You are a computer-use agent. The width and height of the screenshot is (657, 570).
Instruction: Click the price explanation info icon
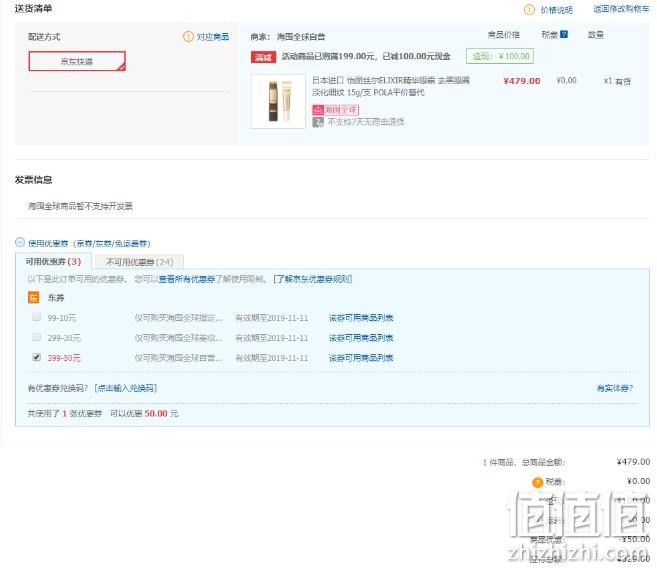click(x=530, y=10)
